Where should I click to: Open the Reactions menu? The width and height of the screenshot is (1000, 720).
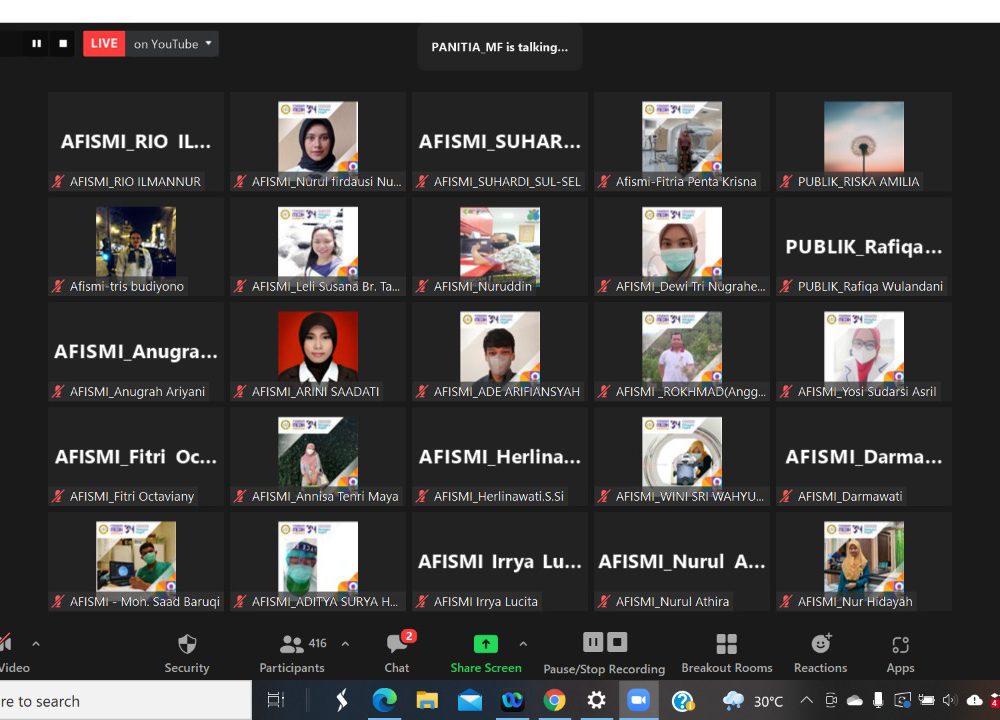coord(821,653)
